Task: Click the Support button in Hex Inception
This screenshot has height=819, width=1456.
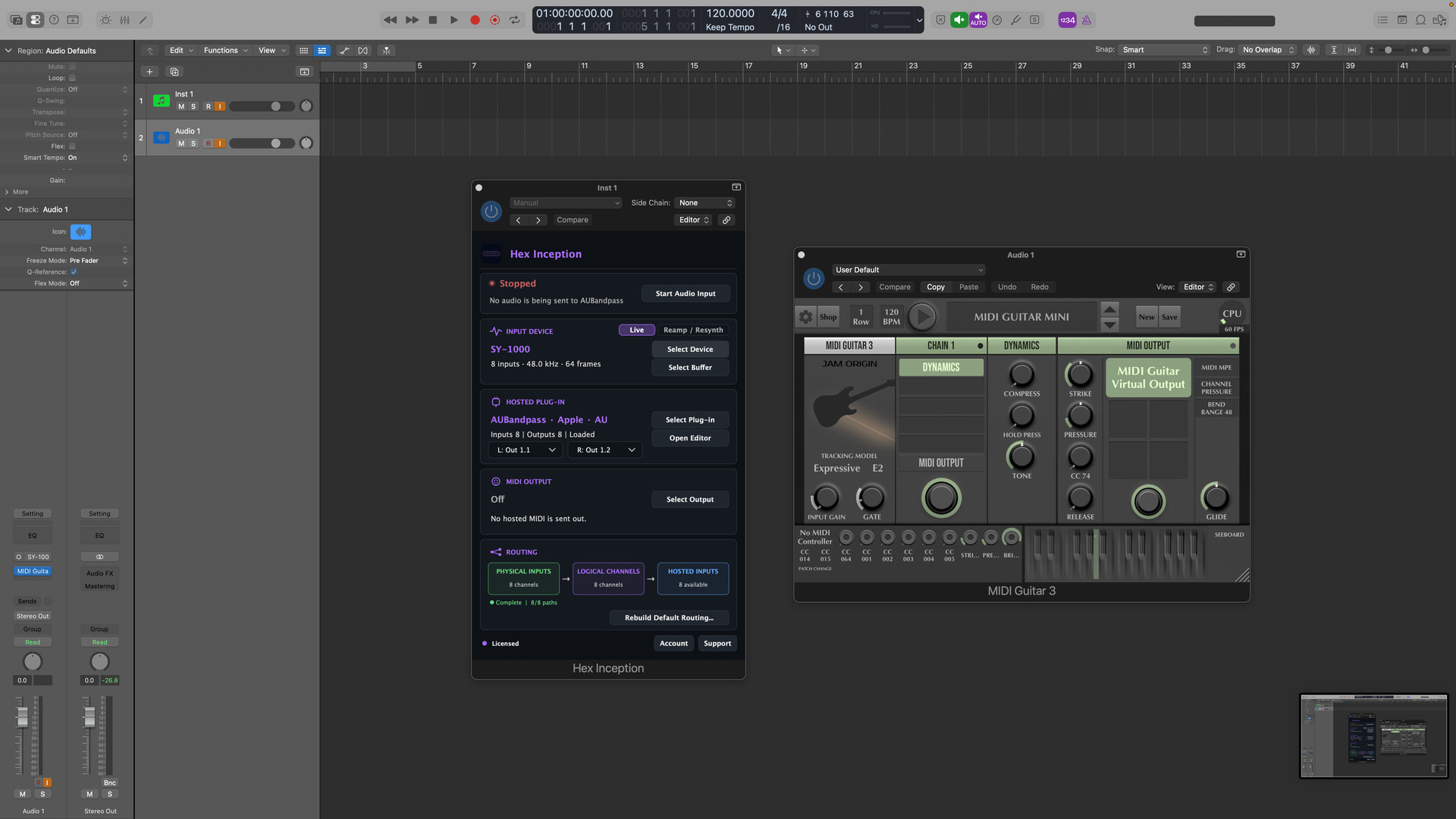Action: [717, 644]
